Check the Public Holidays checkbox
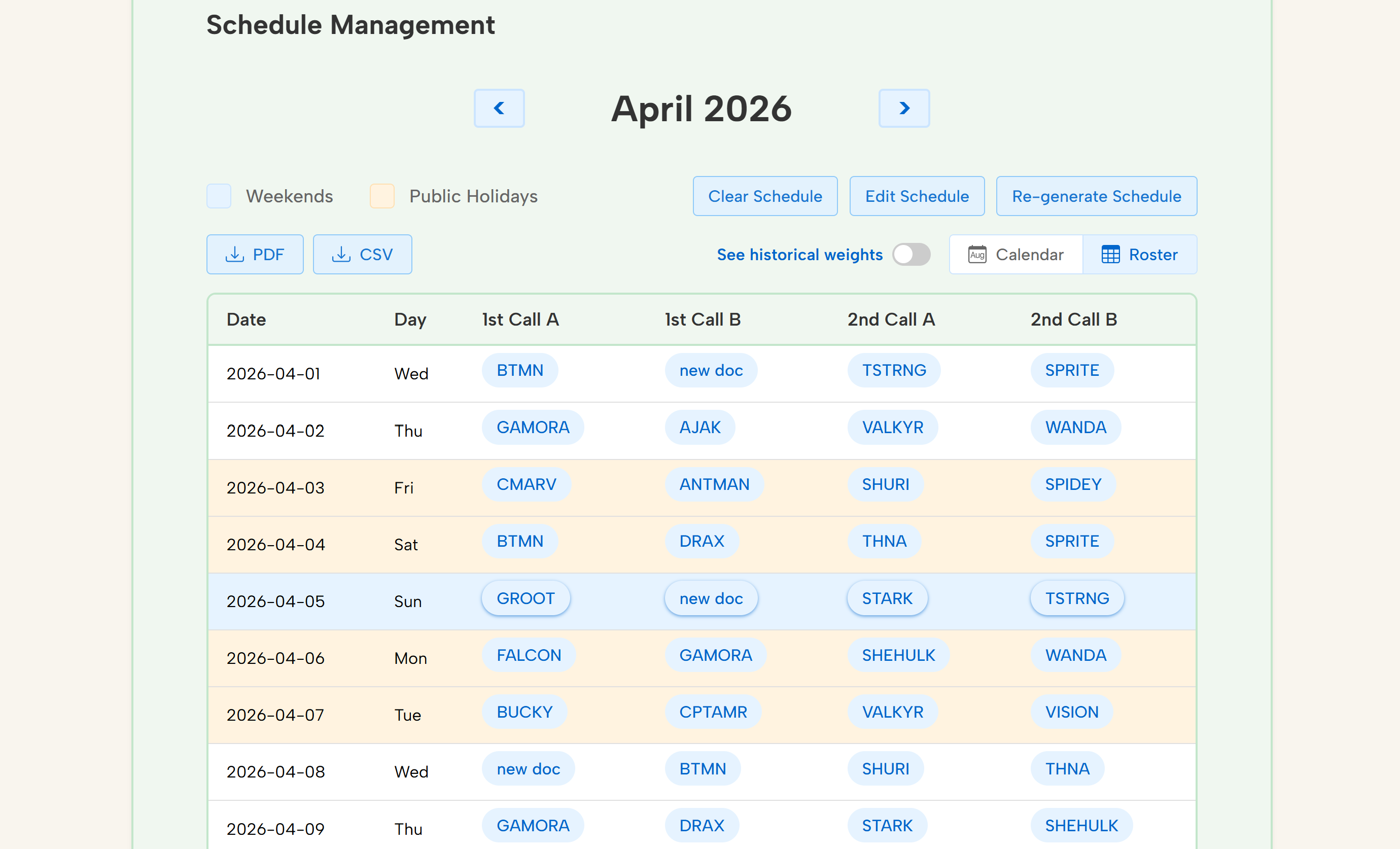Image resolution: width=1400 pixels, height=849 pixels. [381, 196]
